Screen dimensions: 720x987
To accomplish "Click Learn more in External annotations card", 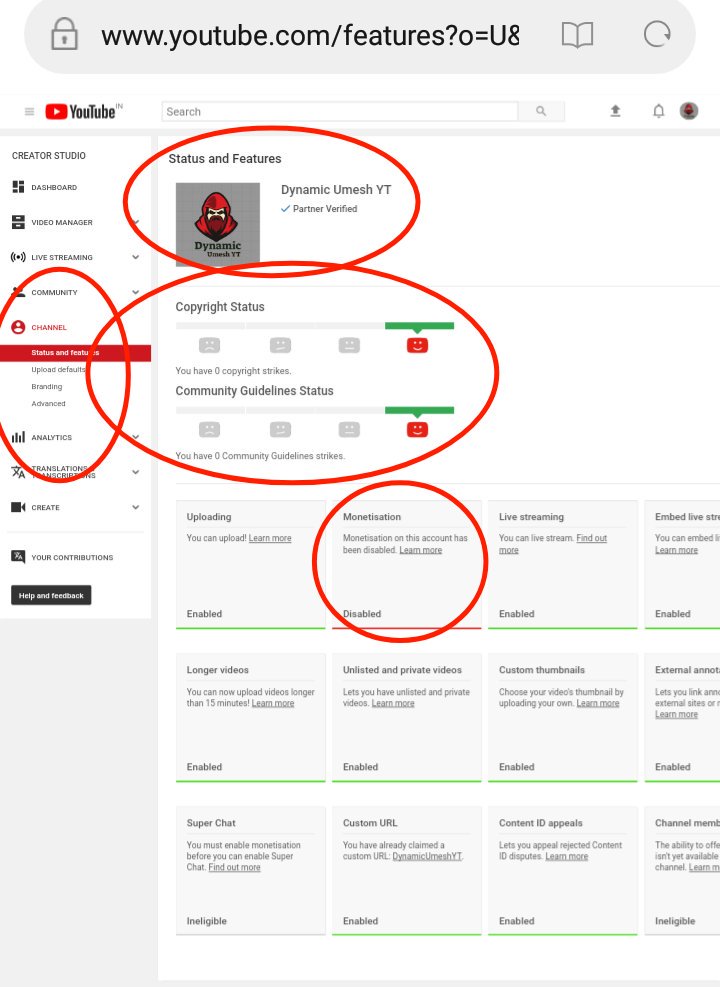I will click(x=677, y=714).
